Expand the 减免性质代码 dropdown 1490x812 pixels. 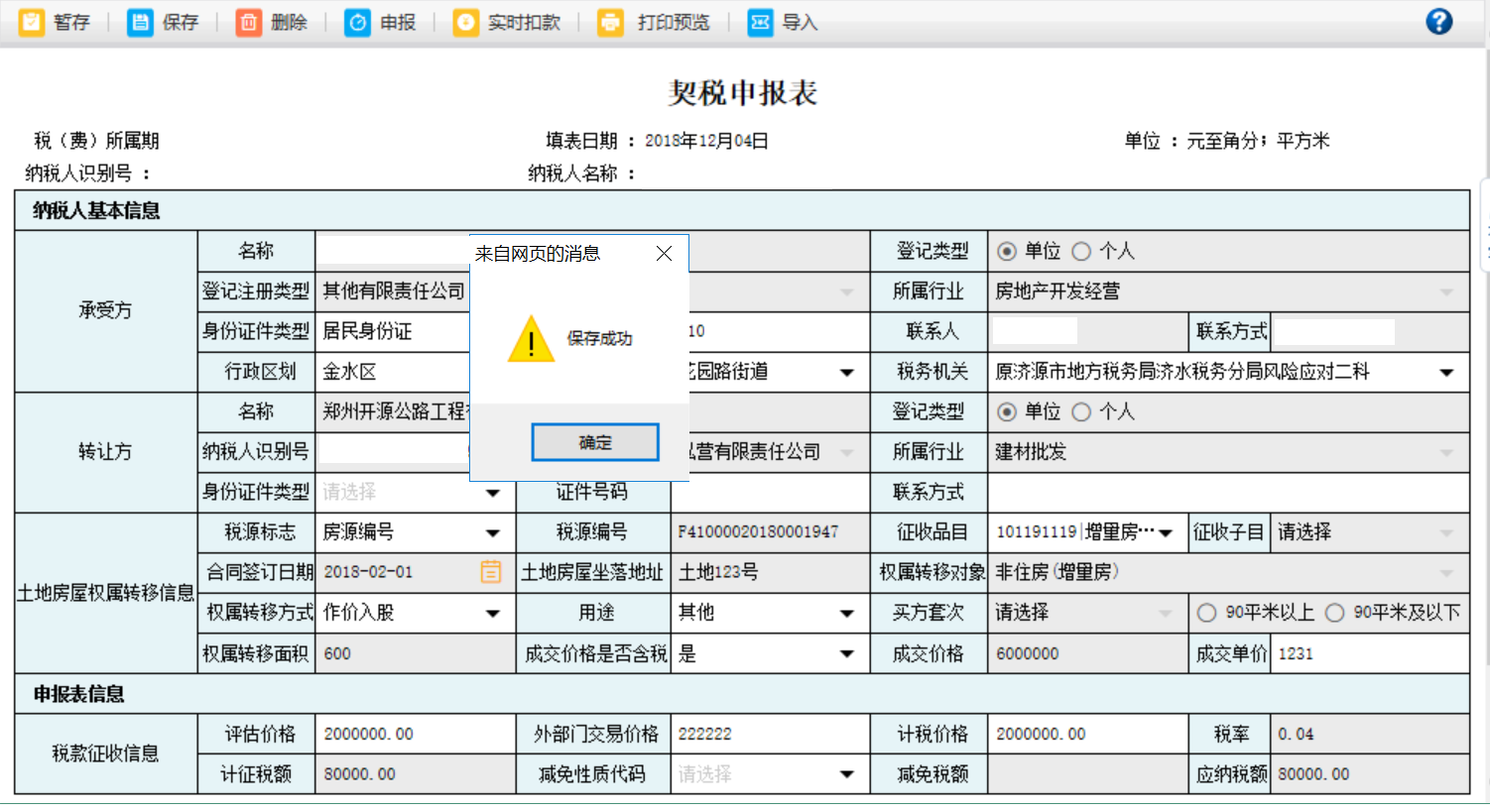846,774
